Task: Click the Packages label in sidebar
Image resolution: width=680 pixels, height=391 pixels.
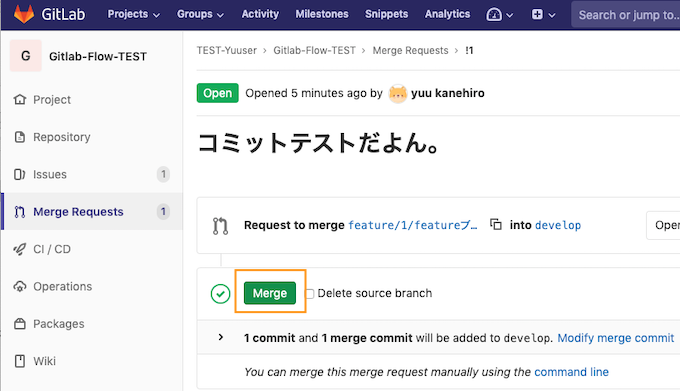Action: point(59,324)
